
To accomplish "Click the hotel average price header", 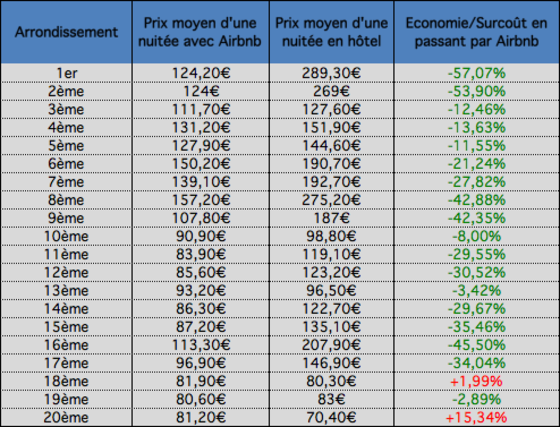I will pyautogui.click(x=331, y=32).
